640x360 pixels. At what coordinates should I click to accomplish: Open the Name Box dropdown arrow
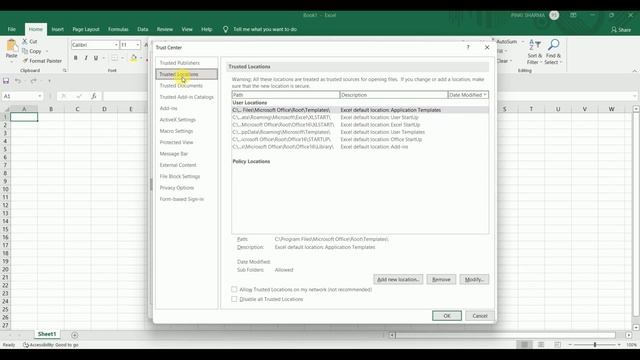(x=39, y=96)
